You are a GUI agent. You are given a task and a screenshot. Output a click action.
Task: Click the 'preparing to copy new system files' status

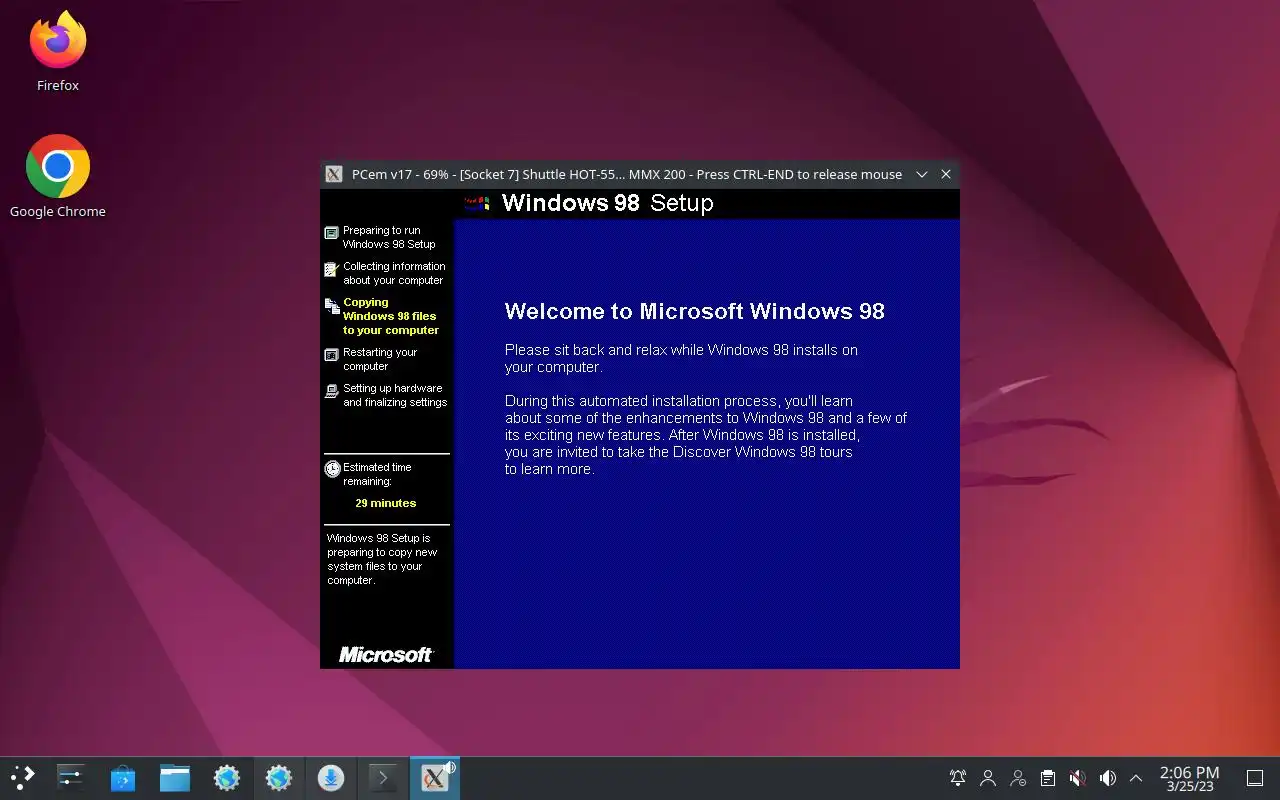pyautogui.click(x=382, y=559)
